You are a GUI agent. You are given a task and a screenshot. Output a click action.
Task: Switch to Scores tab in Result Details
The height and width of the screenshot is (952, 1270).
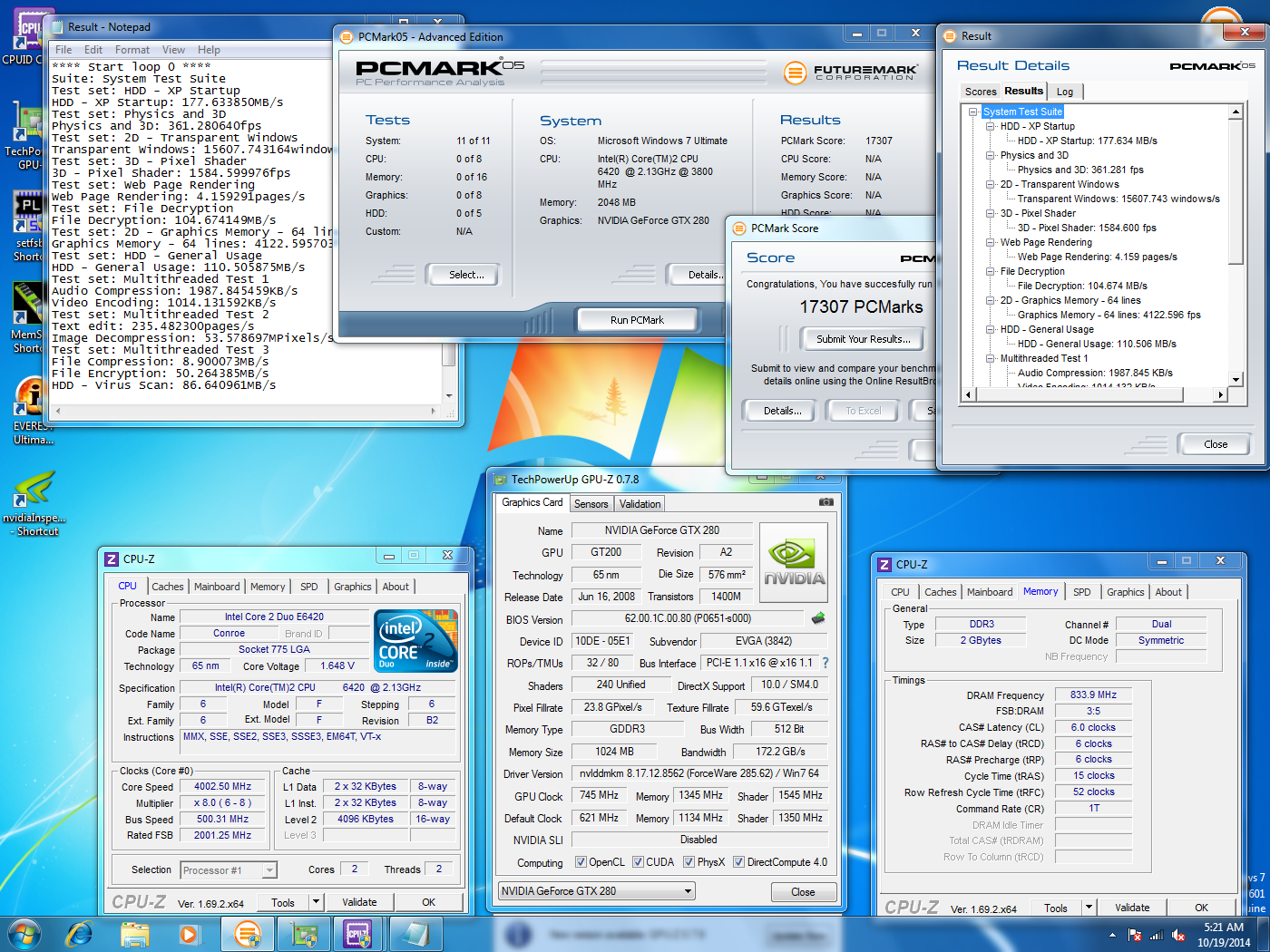pos(981,92)
